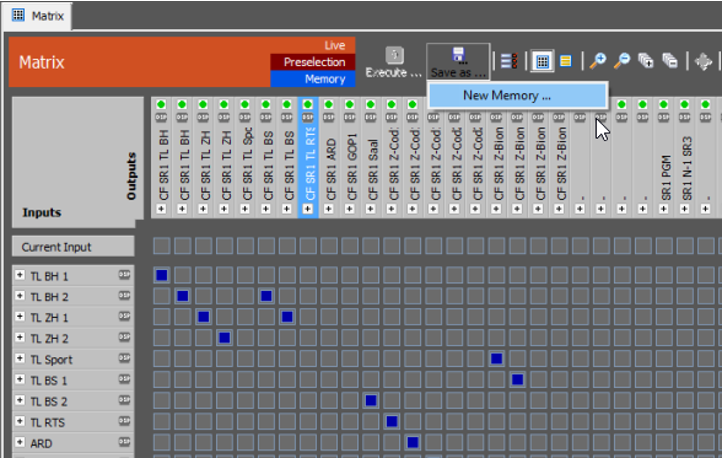Select Memory mode

(x=313, y=79)
